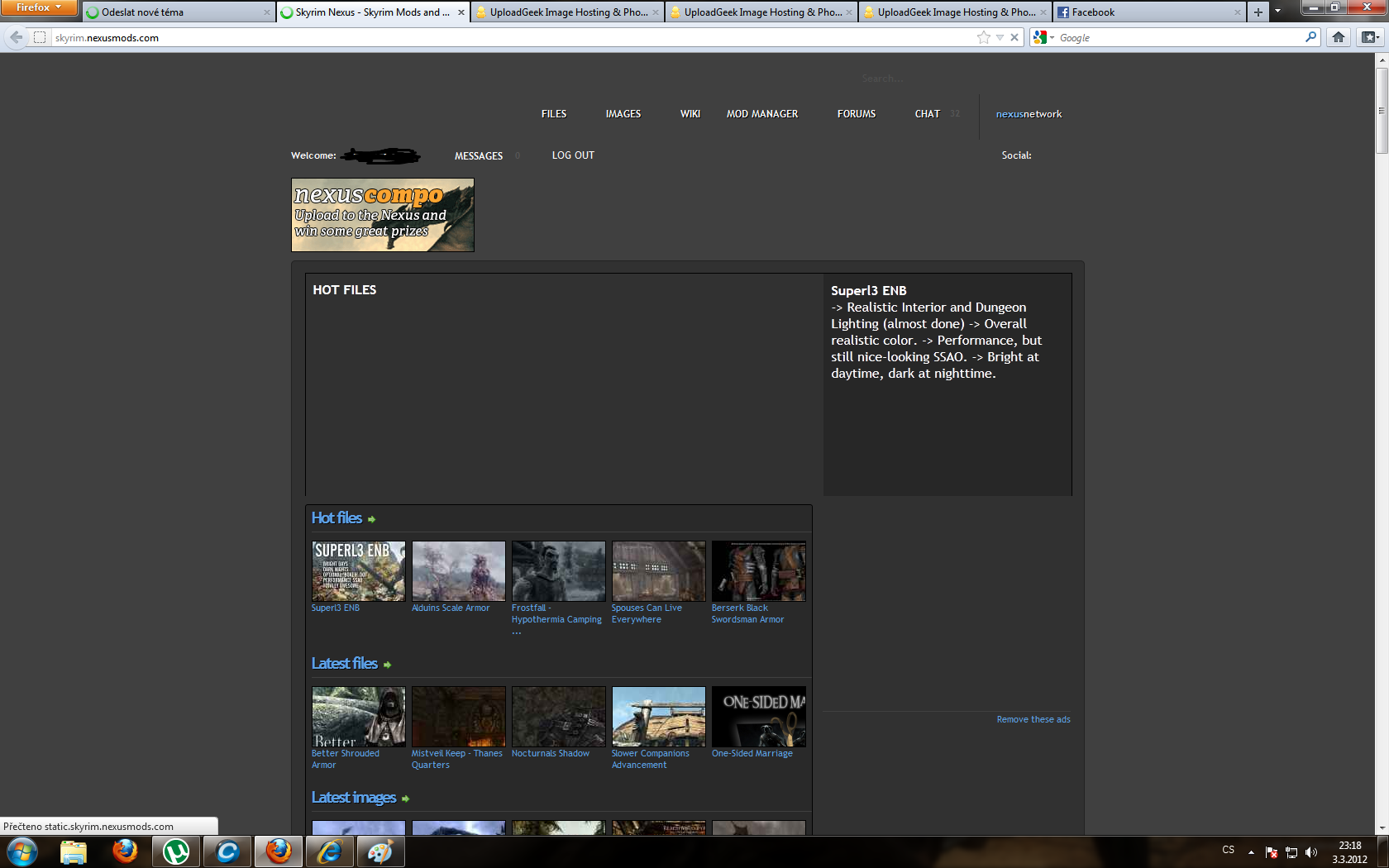Image resolution: width=1389 pixels, height=868 pixels.
Task: Open the WIKI menu item
Action: [x=690, y=114]
